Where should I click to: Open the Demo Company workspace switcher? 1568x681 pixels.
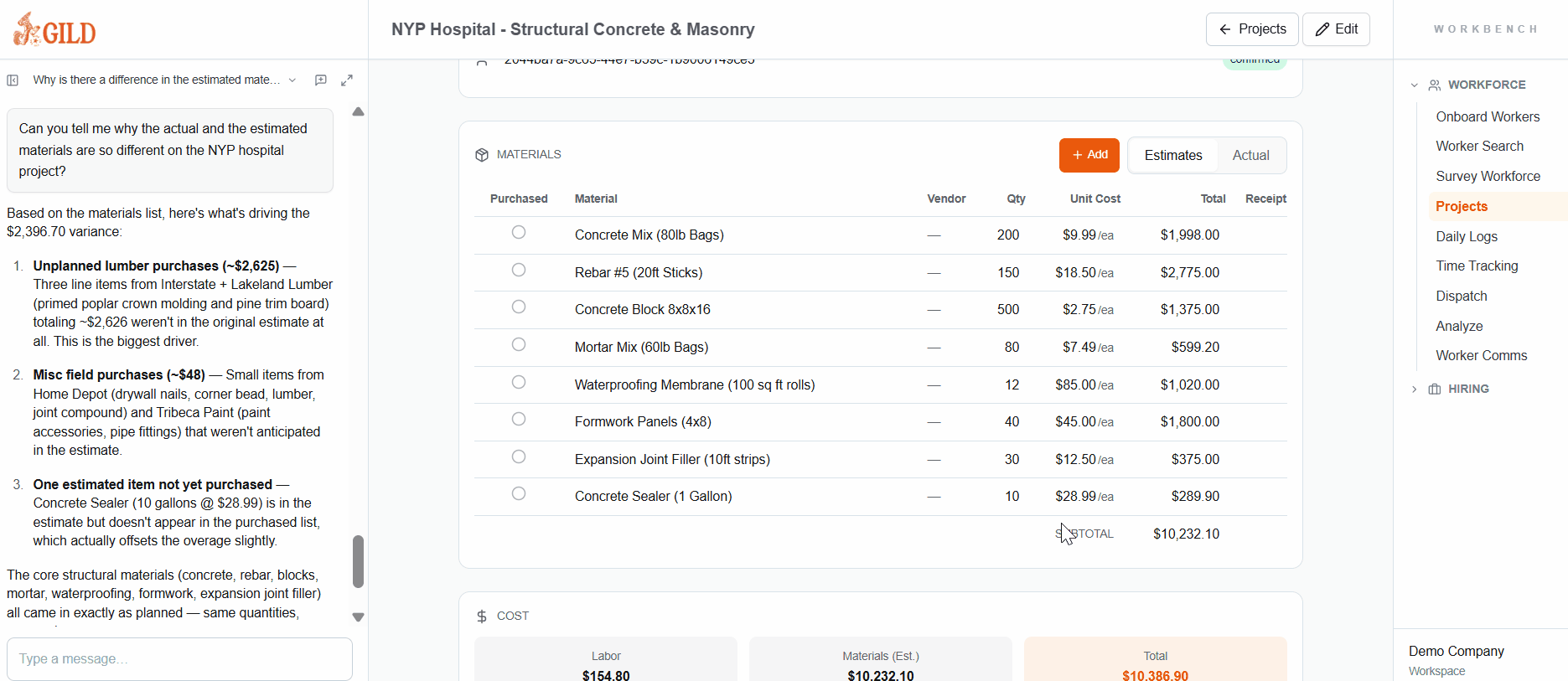pyautogui.click(x=1480, y=660)
